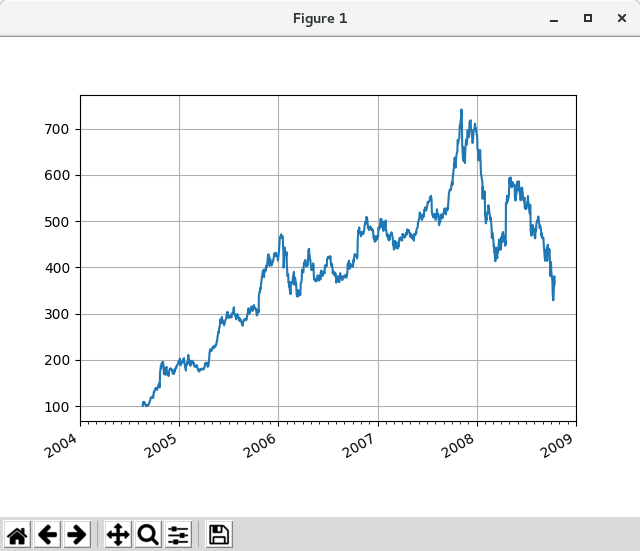640x551 pixels.
Task: Click the 2004 x-axis tick label
Action: [x=60, y=445]
